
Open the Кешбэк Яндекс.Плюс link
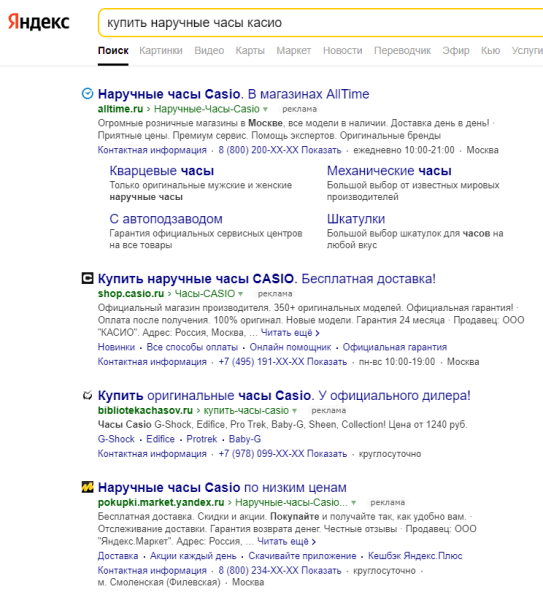pyautogui.click(x=415, y=556)
